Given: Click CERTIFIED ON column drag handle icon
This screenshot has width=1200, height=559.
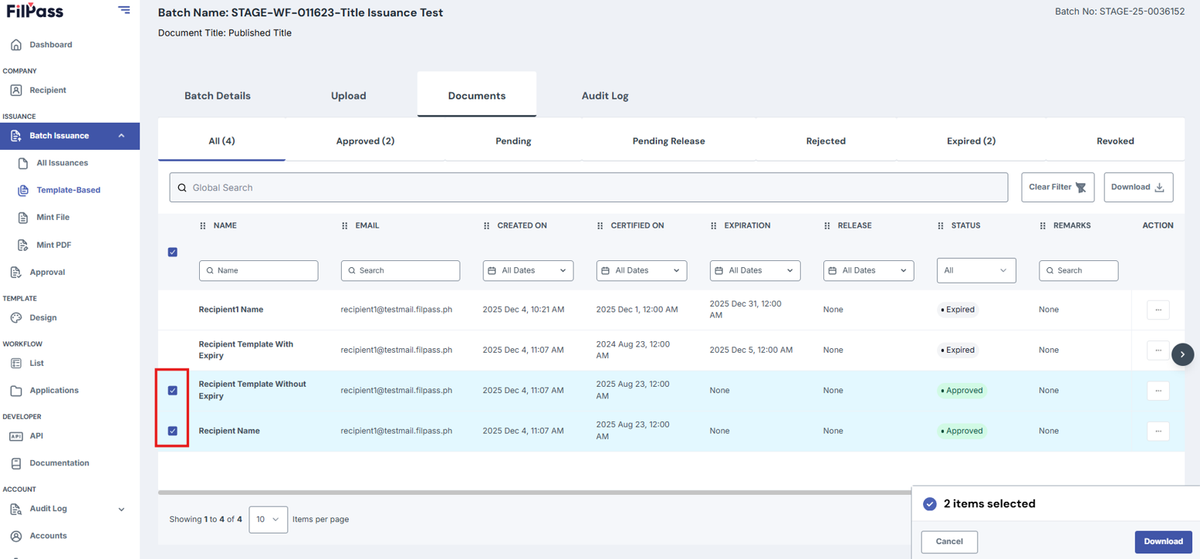Looking at the screenshot, I should click(601, 226).
